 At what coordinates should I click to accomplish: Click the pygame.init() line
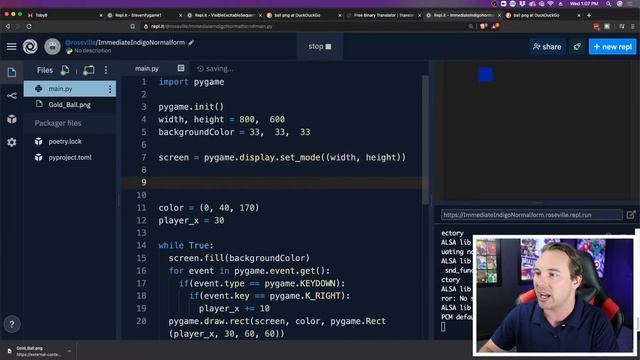(191, 107)
